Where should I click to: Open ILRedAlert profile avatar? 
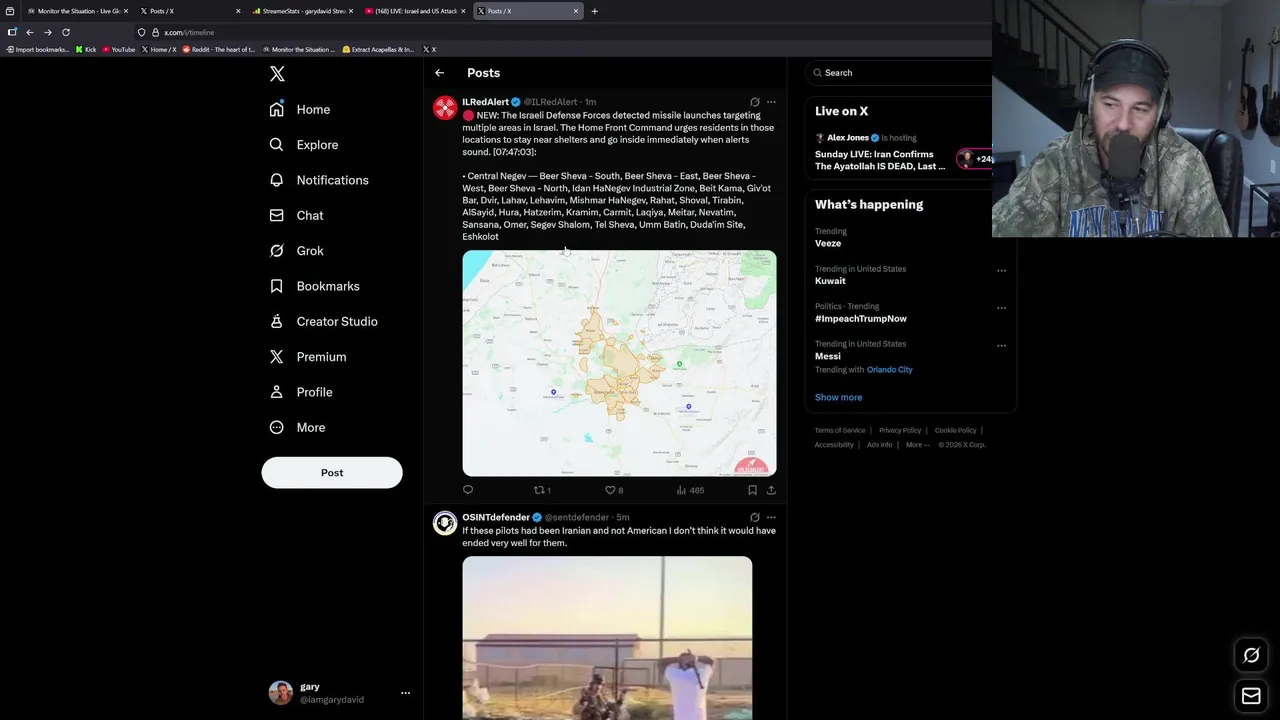[x=445, y=108]
